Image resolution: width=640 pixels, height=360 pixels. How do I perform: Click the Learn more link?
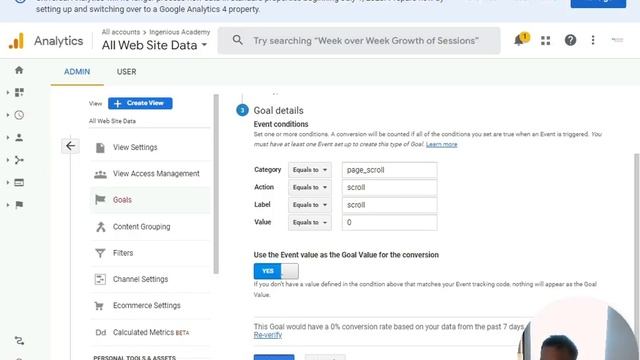tap(441, 144)
